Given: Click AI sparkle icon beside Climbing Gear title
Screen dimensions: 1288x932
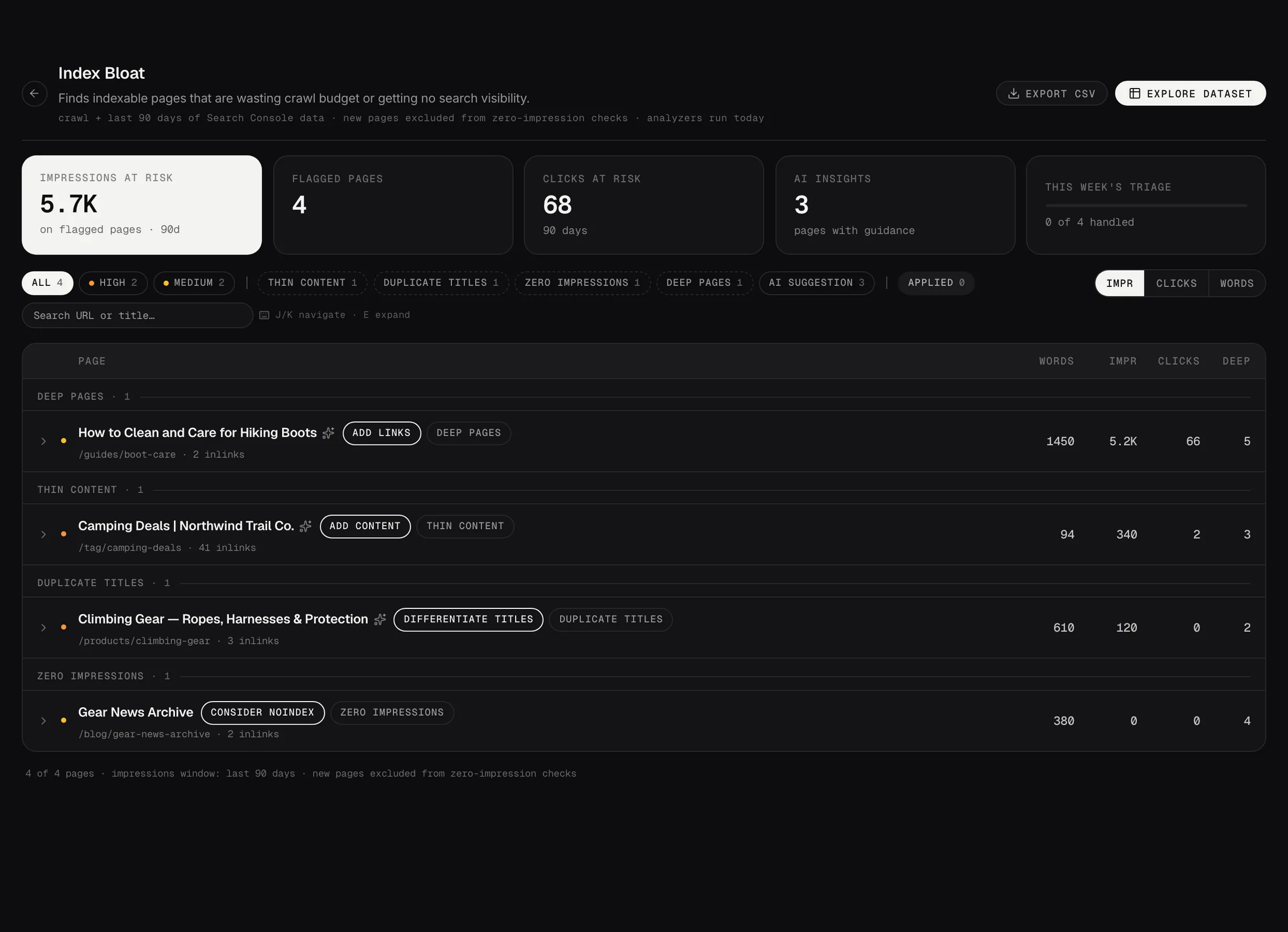Looking at the screenshot, I should [380, 619].
